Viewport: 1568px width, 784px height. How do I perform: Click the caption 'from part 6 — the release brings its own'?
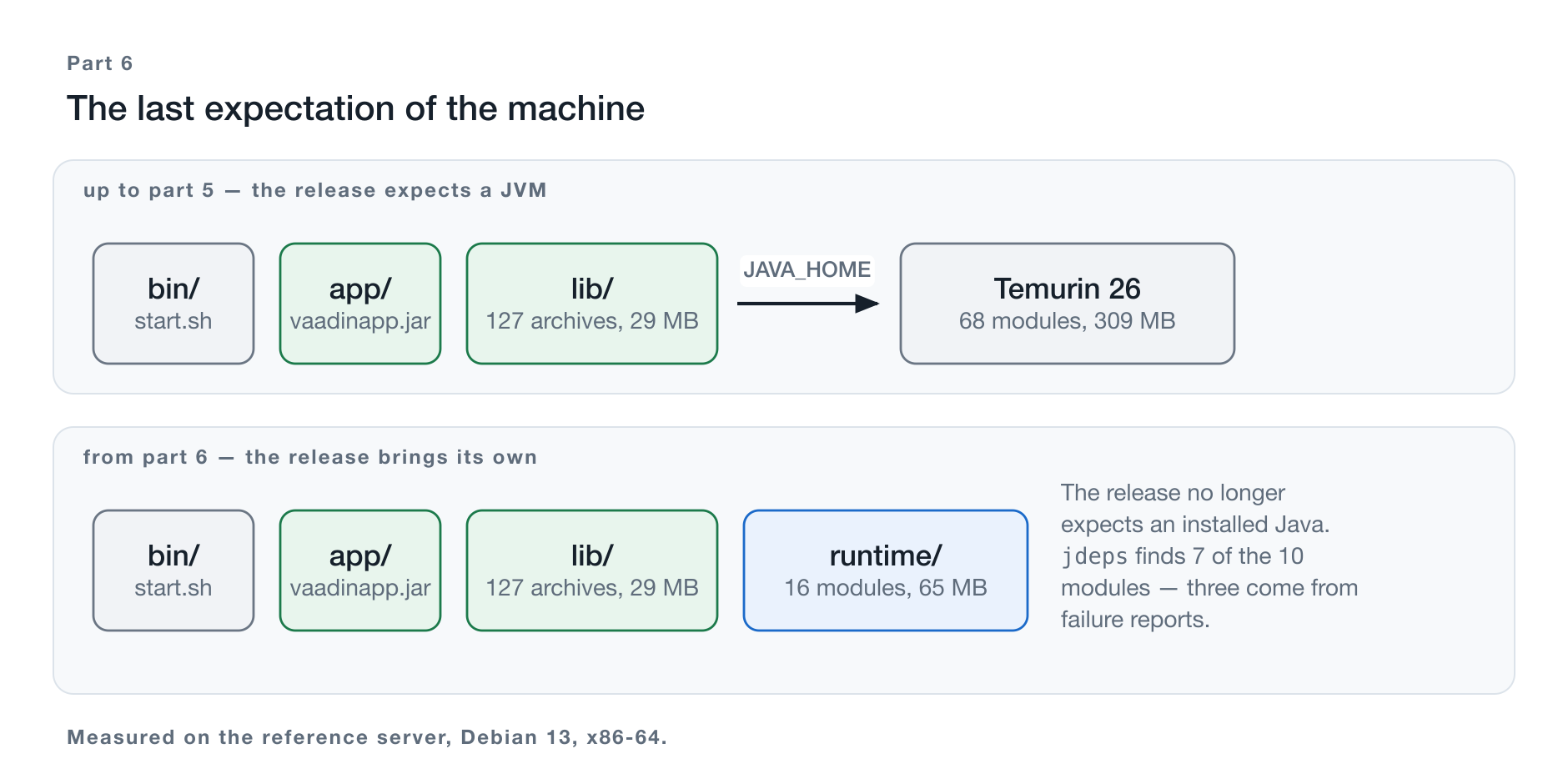tap(309, 457)
